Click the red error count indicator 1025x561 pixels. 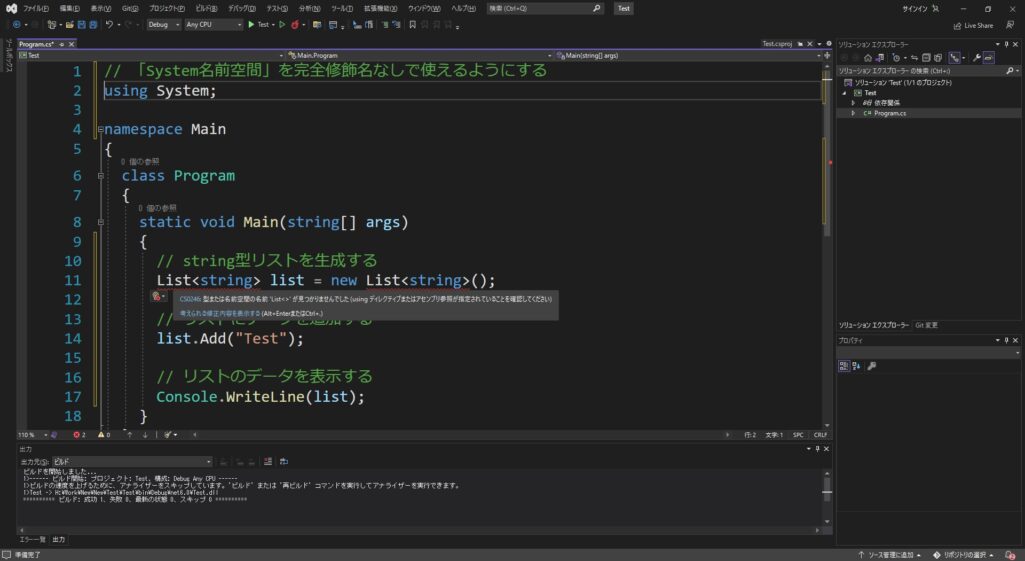79,435
